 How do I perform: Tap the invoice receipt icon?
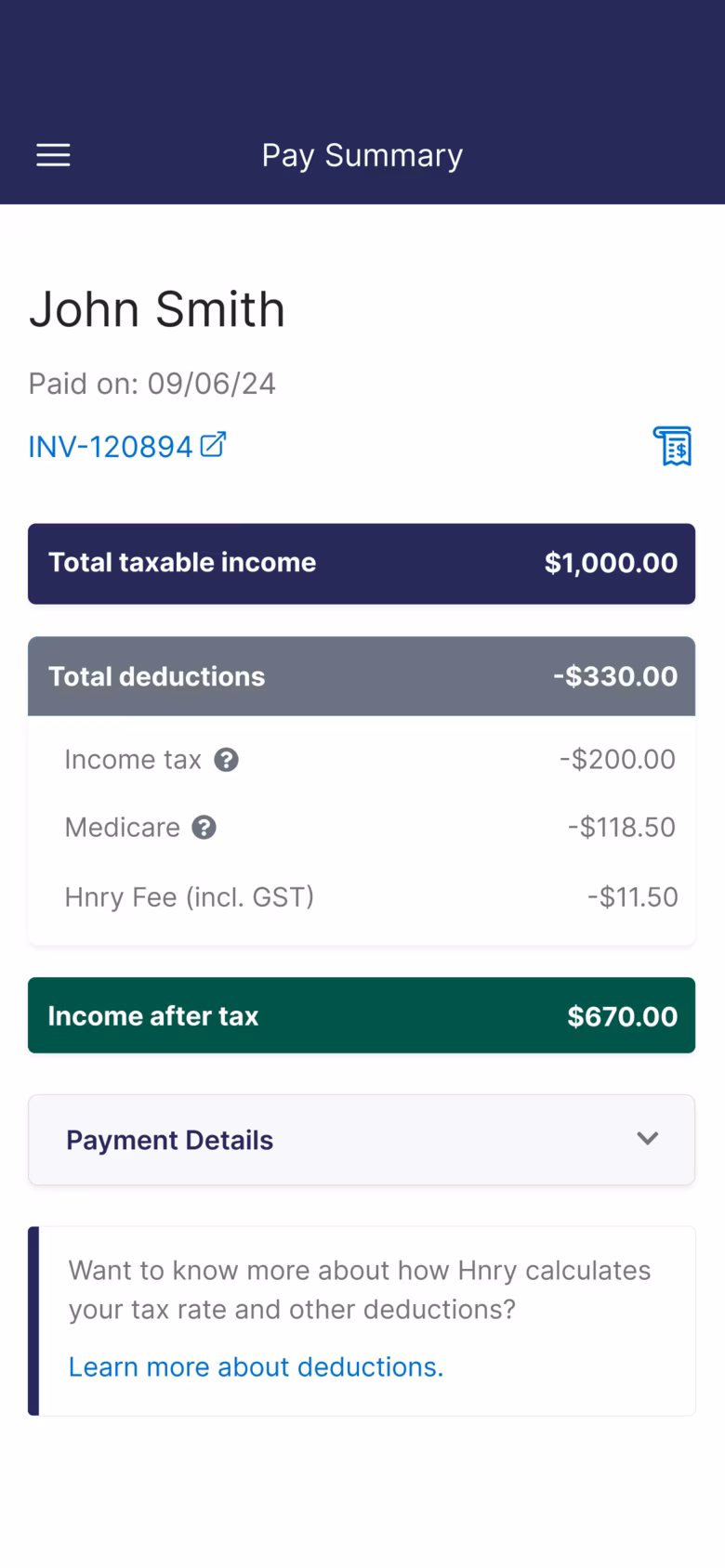[x=672, y=446]
